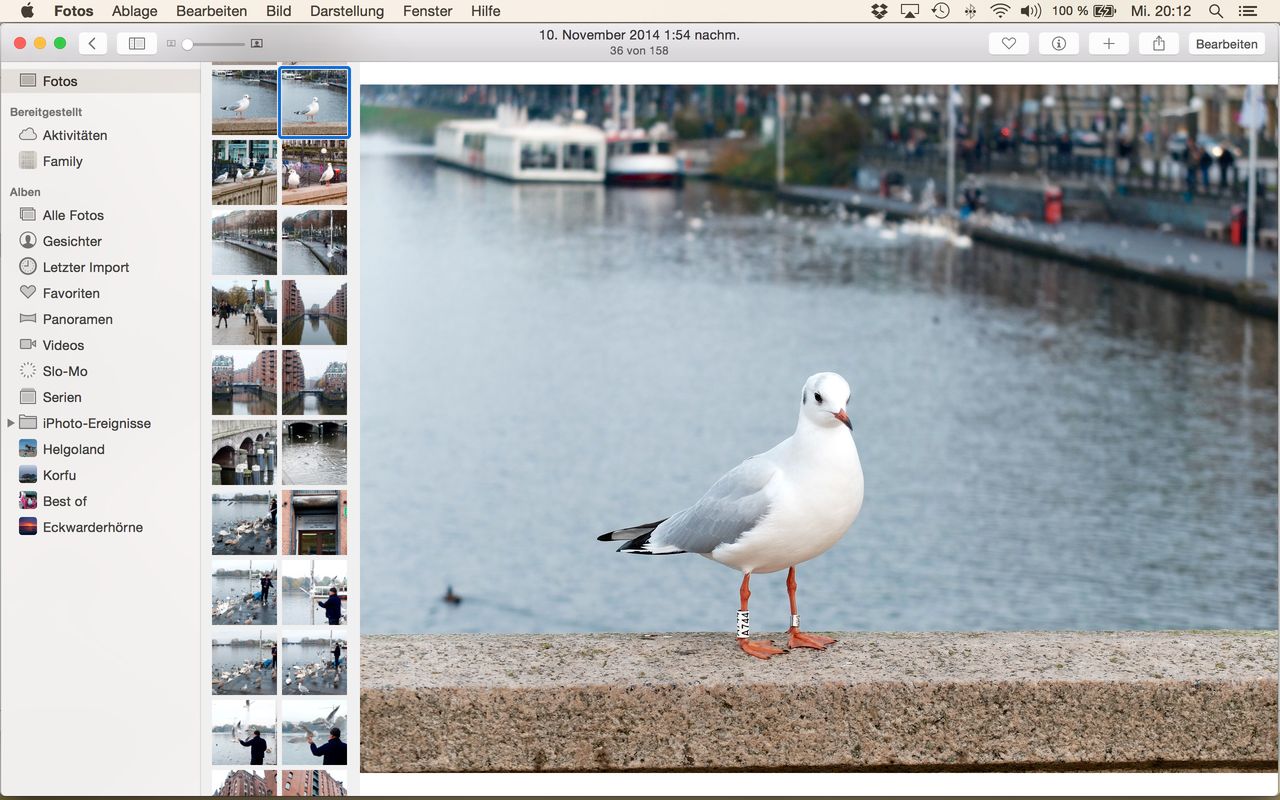This screenshot has height=800, width=1280.
Task: Open the share menu icon
Action: (x=1158, y=44)
